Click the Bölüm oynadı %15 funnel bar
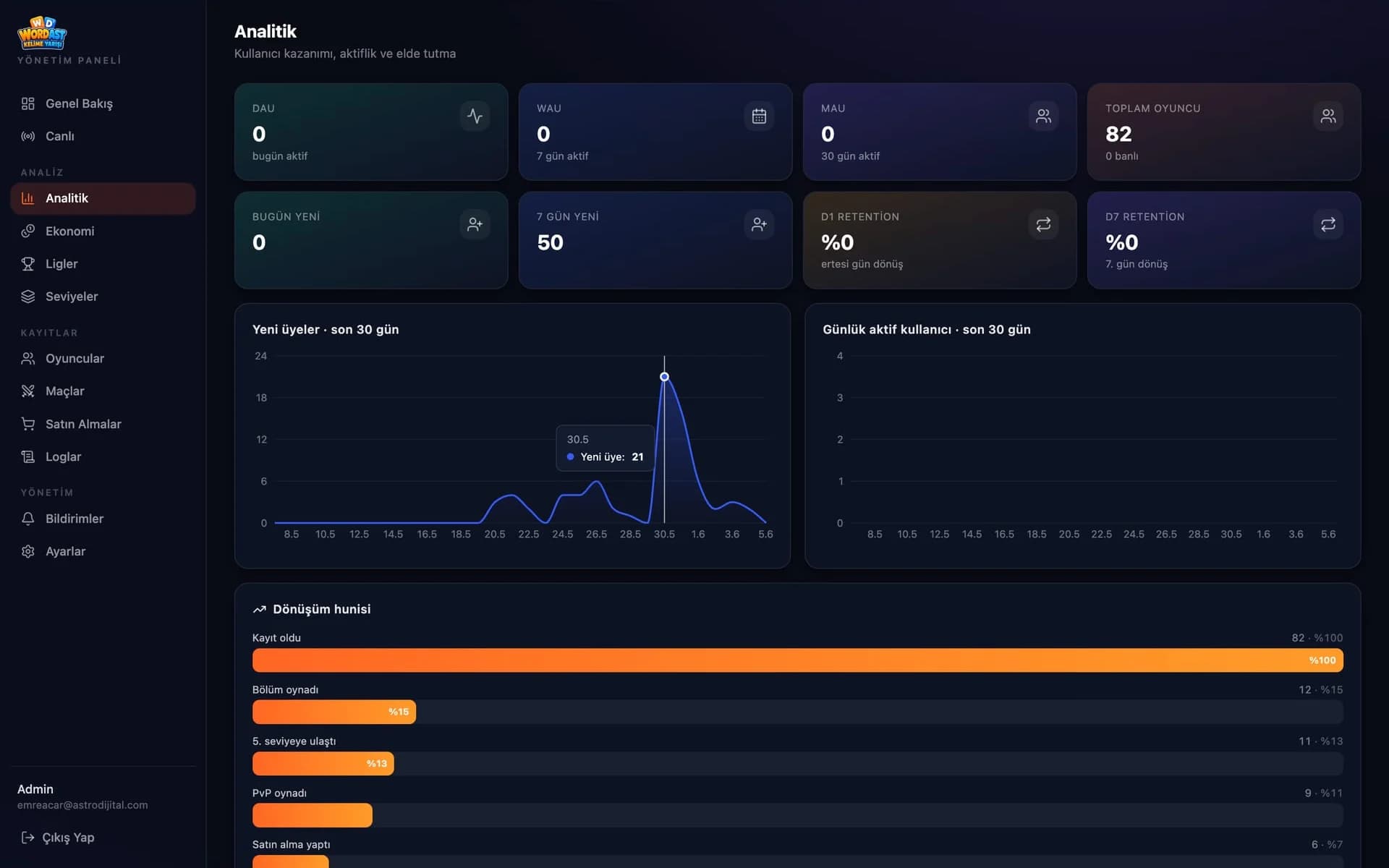1389x868 pixels. click(x=334, y=712)
